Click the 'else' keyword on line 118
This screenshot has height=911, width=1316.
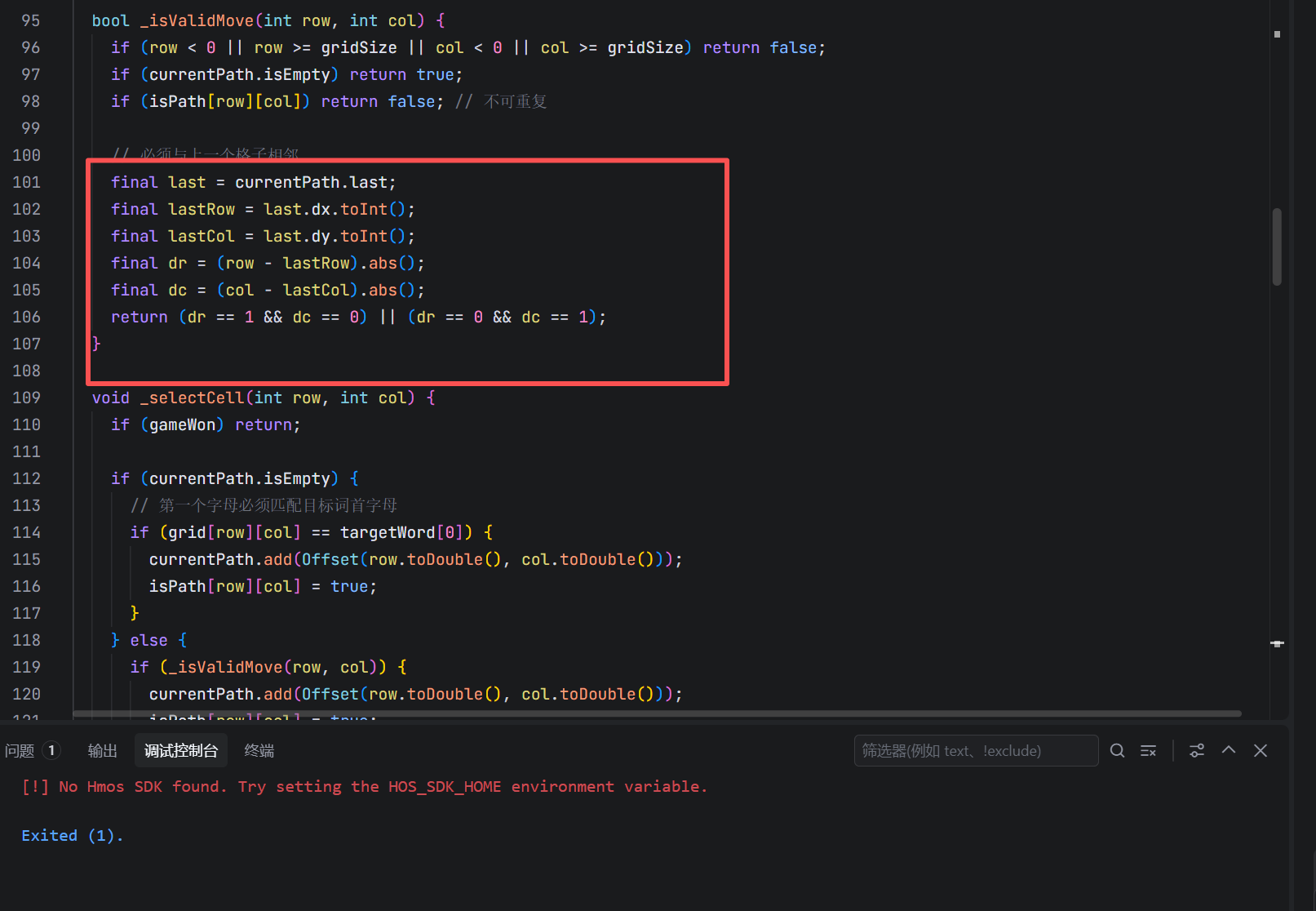(x=148, y=640)
